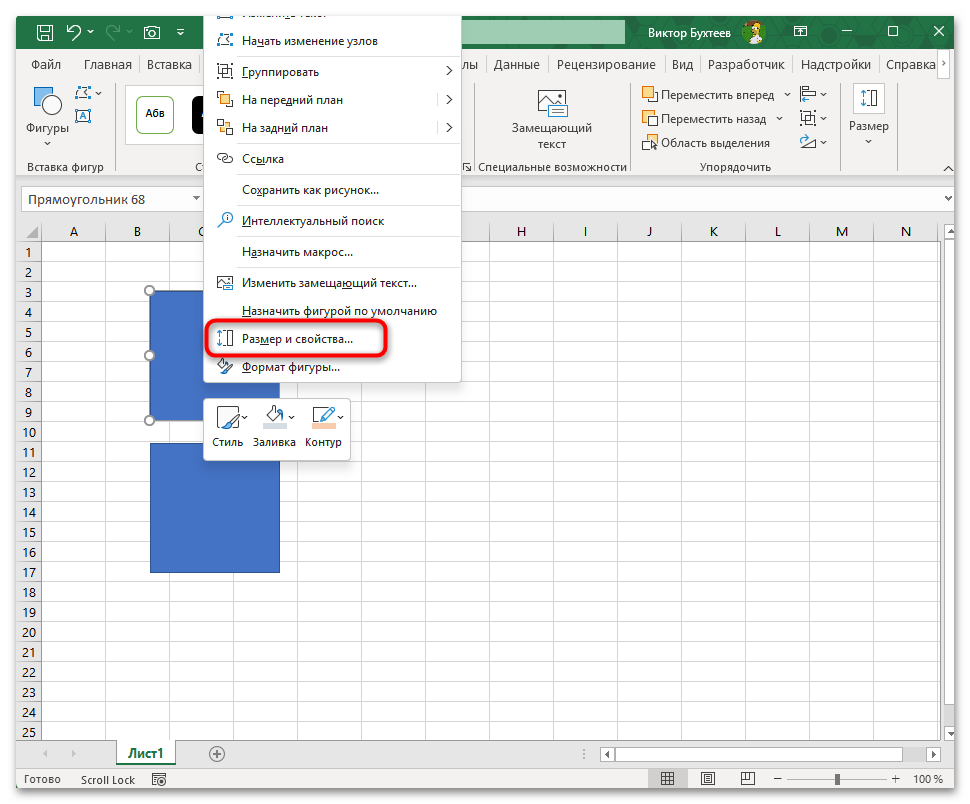Image resolution: width=970 pixels, height=804 pixels.
Task: Click the select-all corner of the sheet
Action: (x=30, y=232)
